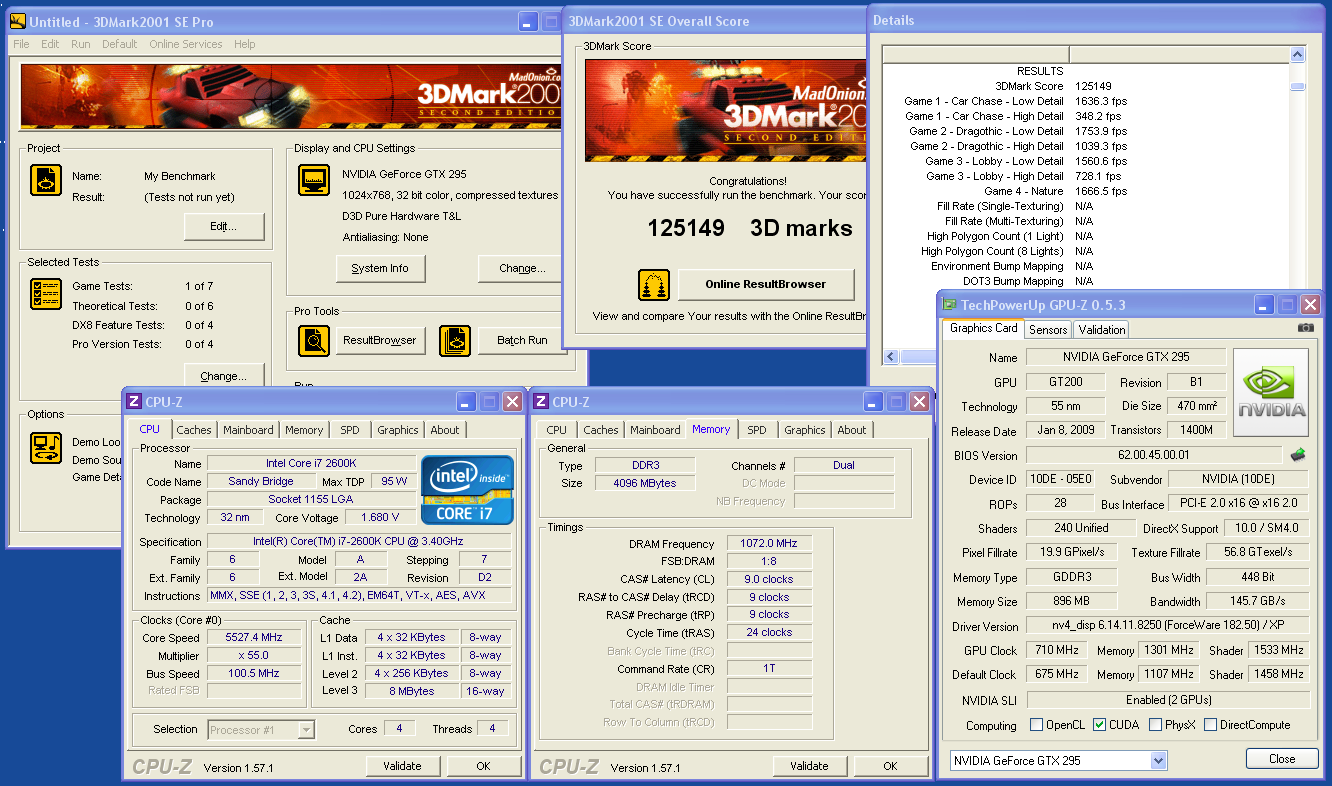Click the Selected Tests checklist icon
The width and height of the screenshot is (1332, 786).
pos(46,294)
